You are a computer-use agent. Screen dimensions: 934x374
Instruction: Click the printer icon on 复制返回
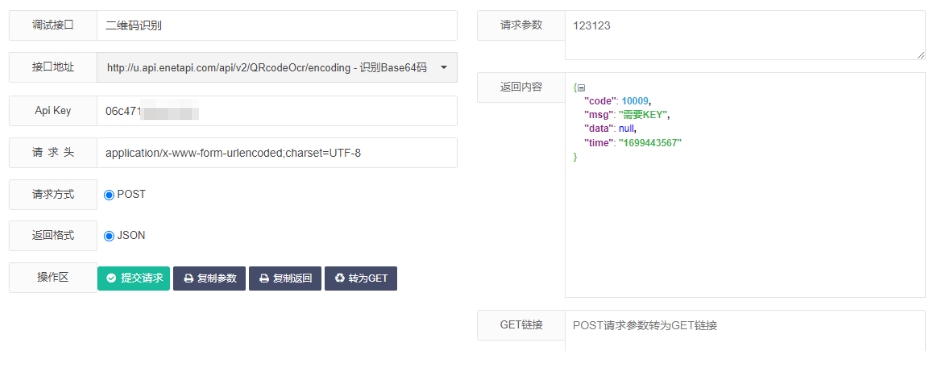(264, 278)
